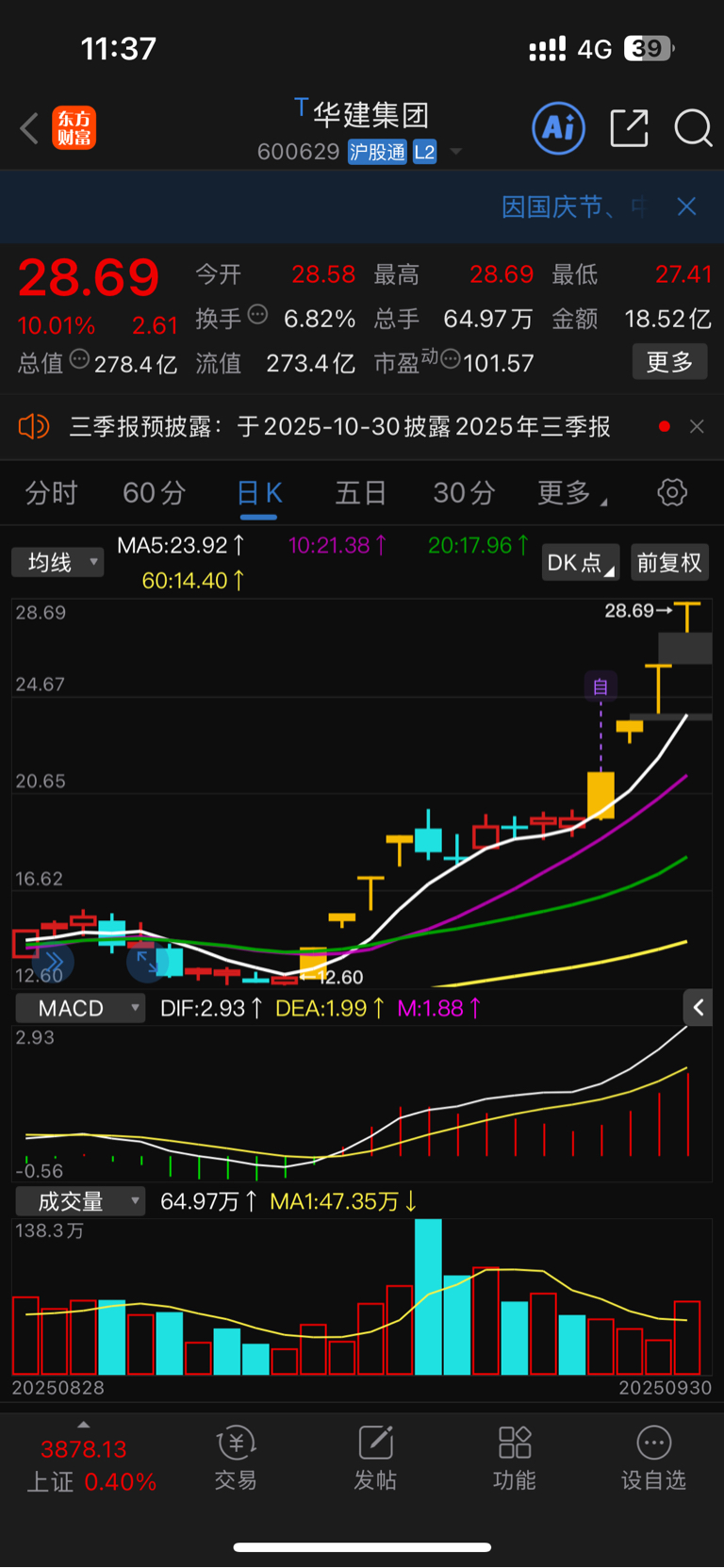Tap the MA1:47.35万 volume value

343,1201
